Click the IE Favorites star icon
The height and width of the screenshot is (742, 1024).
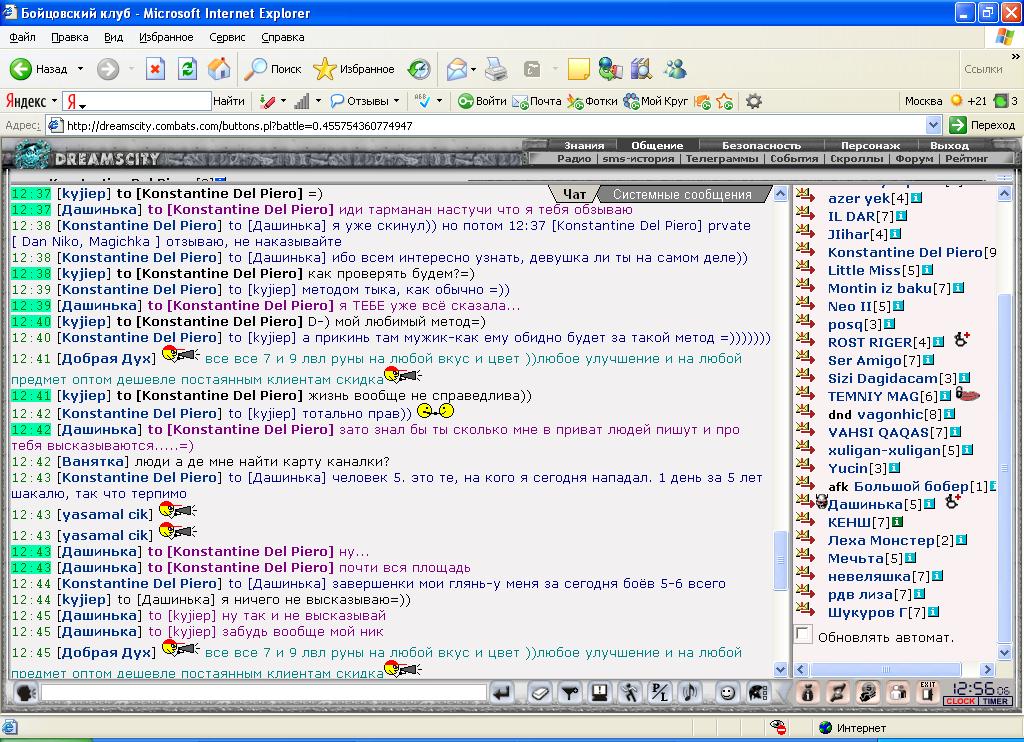pyautogui.click(x=325, y=69)
